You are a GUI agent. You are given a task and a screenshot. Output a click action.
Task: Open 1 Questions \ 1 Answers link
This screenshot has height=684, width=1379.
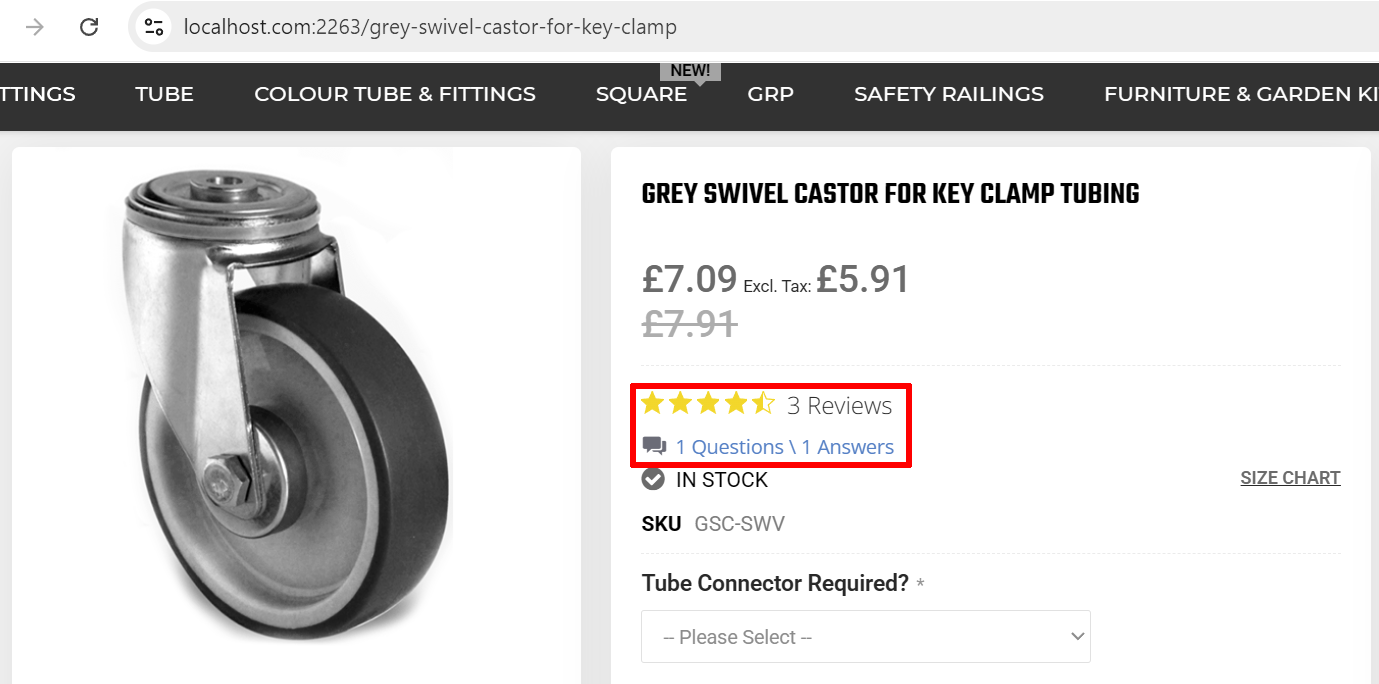[784, 447]
